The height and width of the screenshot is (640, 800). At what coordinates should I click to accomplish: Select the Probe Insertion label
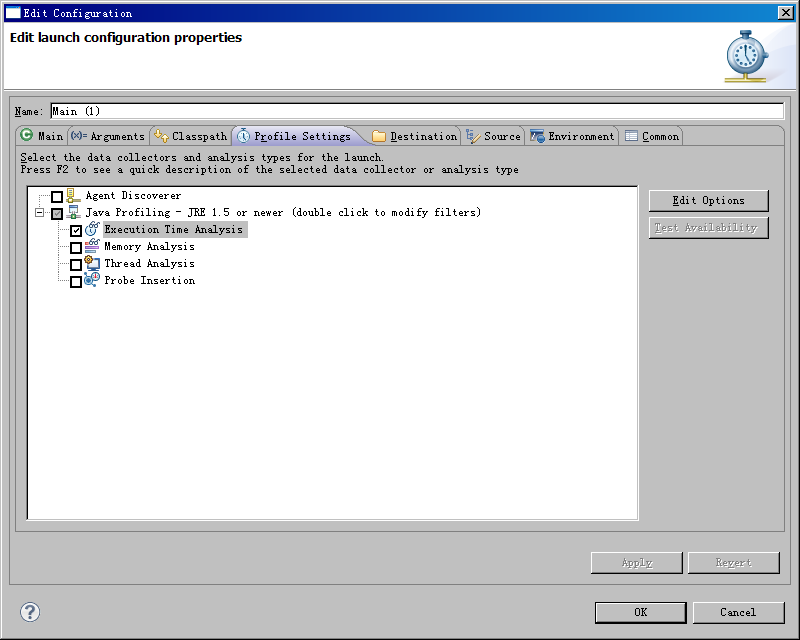coord(149,280)
